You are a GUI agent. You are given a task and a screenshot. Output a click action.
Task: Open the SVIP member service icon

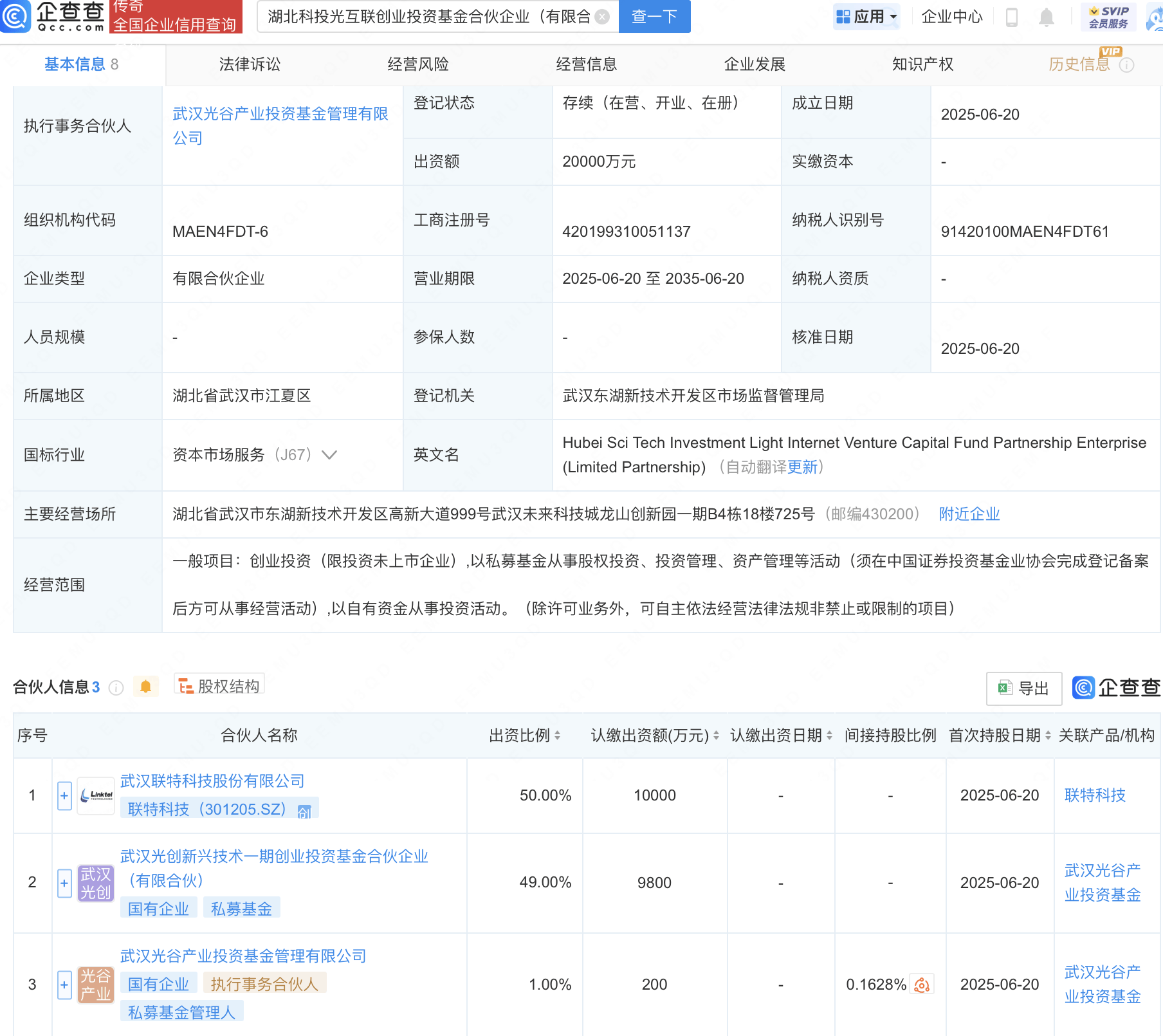[x=1108, y=17]
